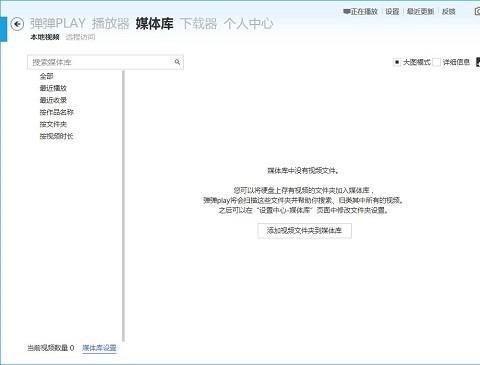Click 添加视频文件夹到媒体库 button
The width and height of the screenshot is (480, 365).
point(304,230)
